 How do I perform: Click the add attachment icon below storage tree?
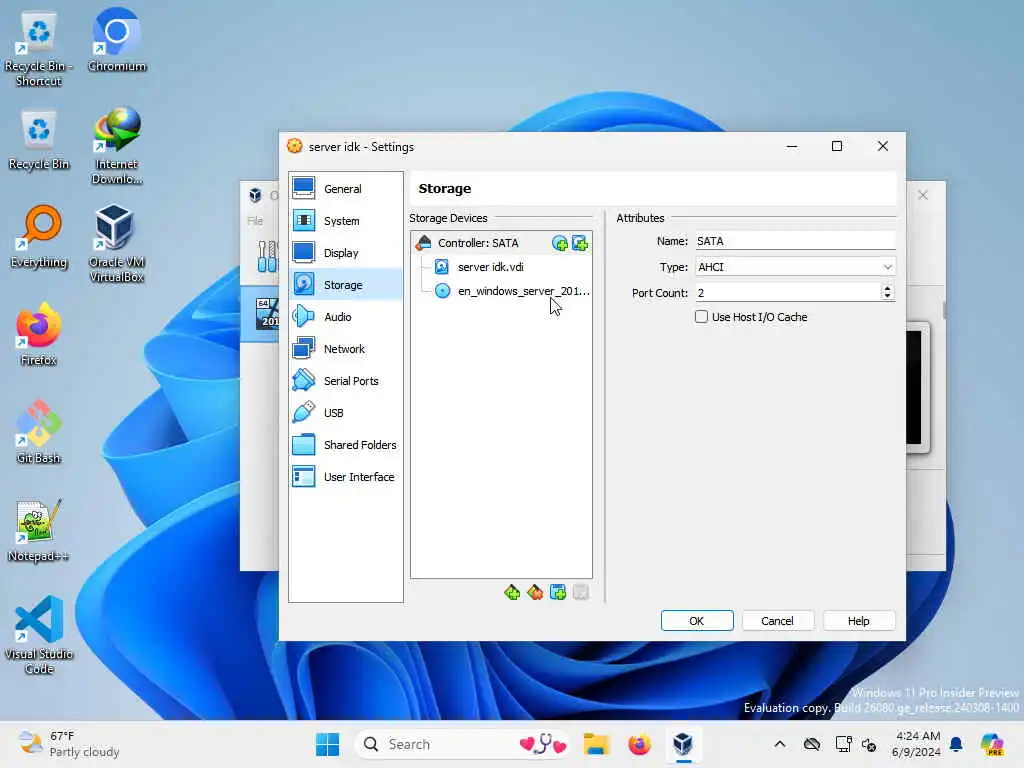coord(558,592)
